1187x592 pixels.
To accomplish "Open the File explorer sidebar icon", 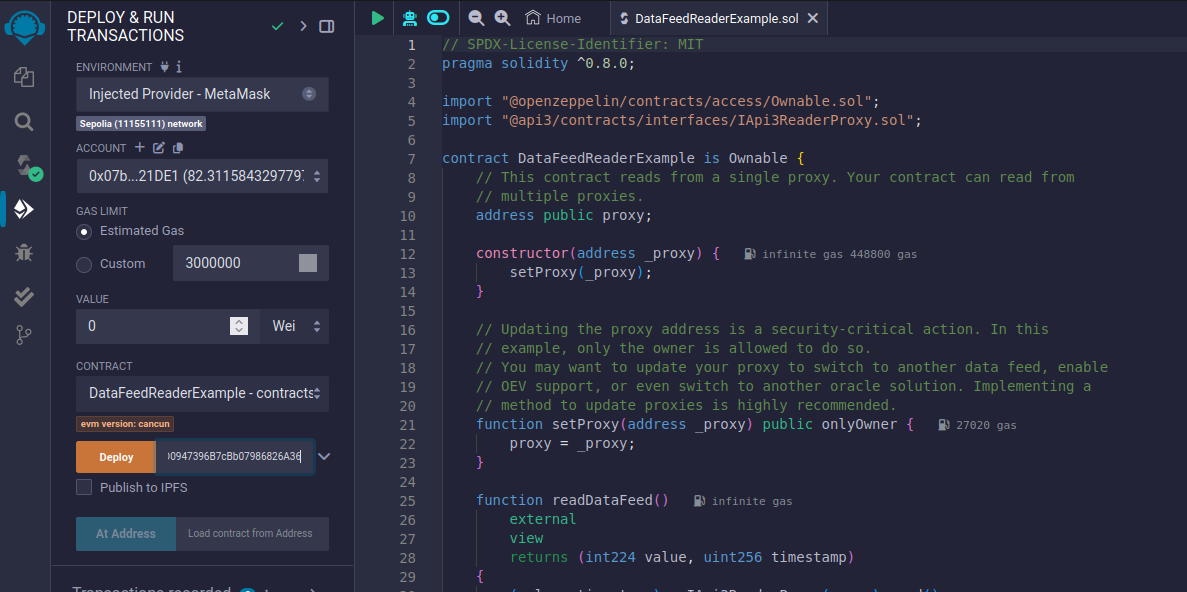I will pyautogui.click(x=24, y=77).
